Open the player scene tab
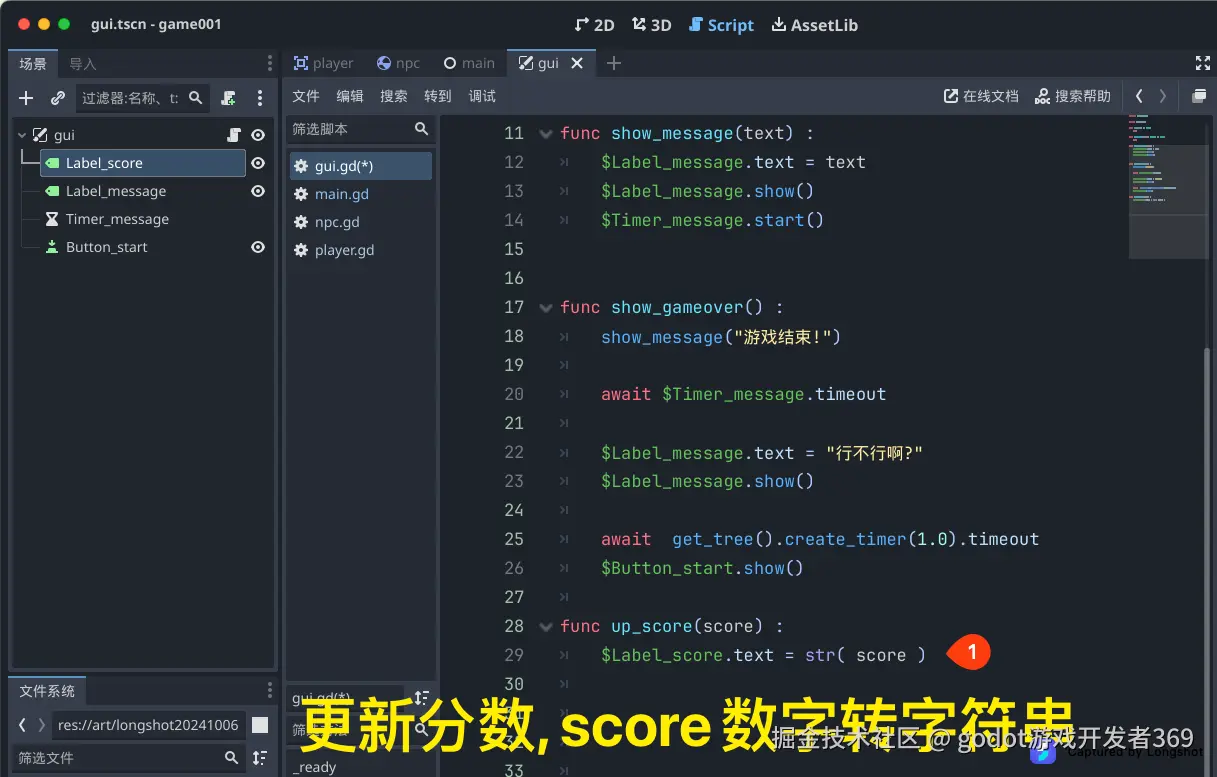The height and width of the screenshot is (777, 1217). pos(323,63)
